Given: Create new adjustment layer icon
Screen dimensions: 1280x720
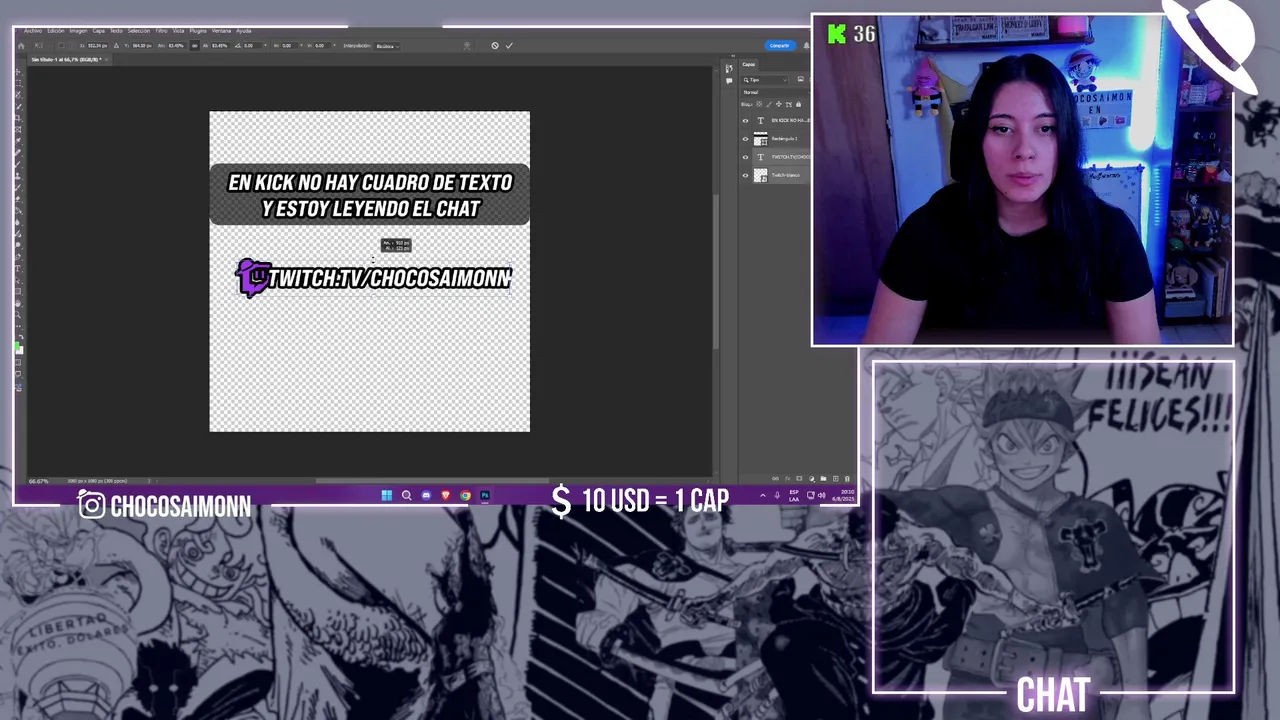Looking at the screenshot, I should click(811, 478).
